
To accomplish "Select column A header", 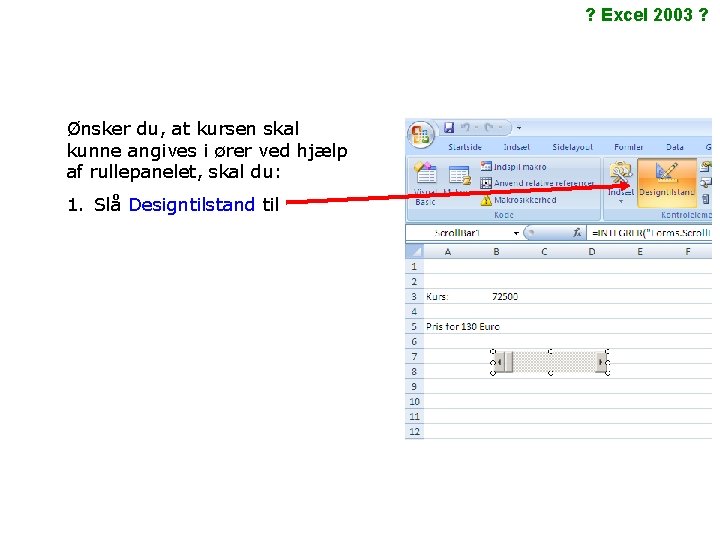I will 448,252.
